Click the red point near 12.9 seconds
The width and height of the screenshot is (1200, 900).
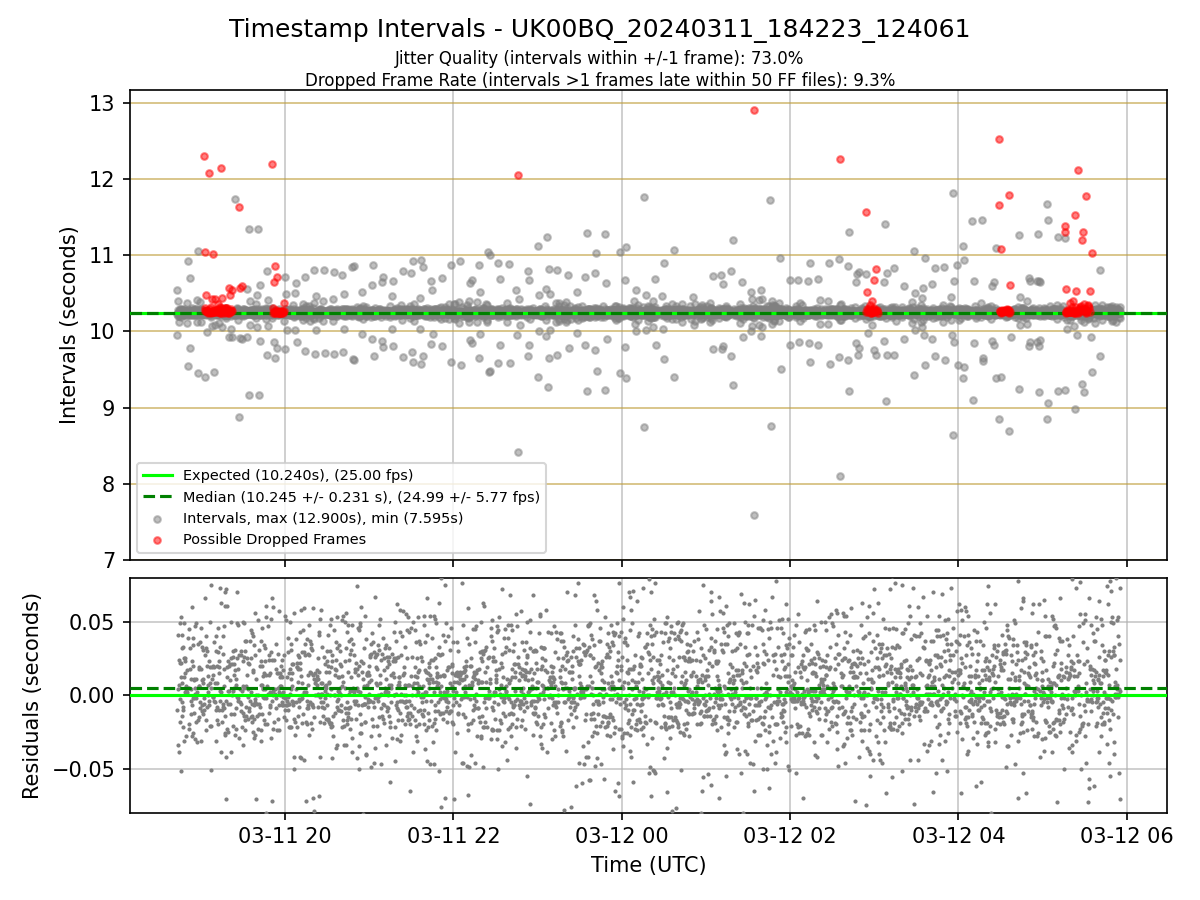coord(754,110)
